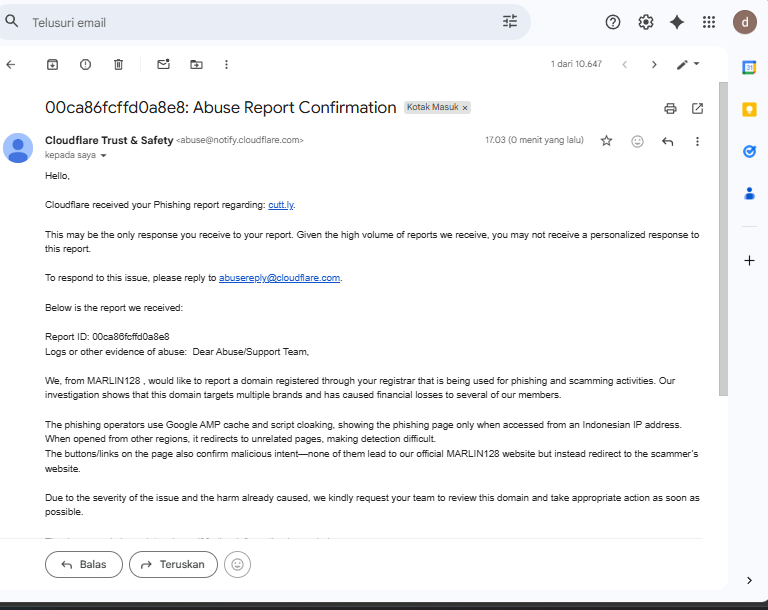Open toolbar more options menu
The width and height of the screenshot is (768, 610).
[x=226, y=64]
